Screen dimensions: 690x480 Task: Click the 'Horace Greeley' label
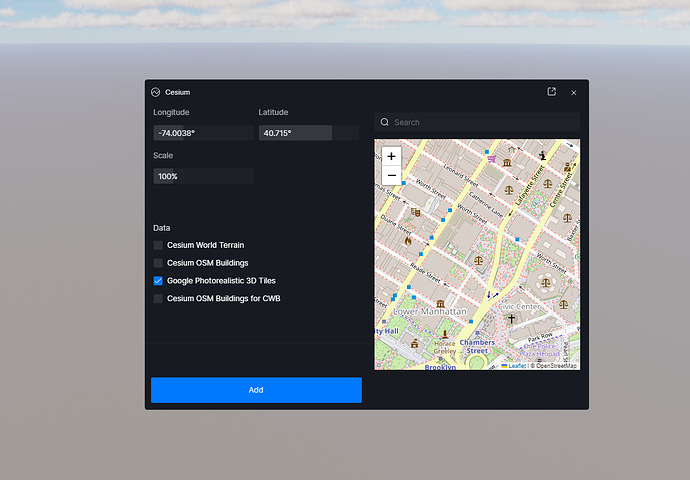444,347
